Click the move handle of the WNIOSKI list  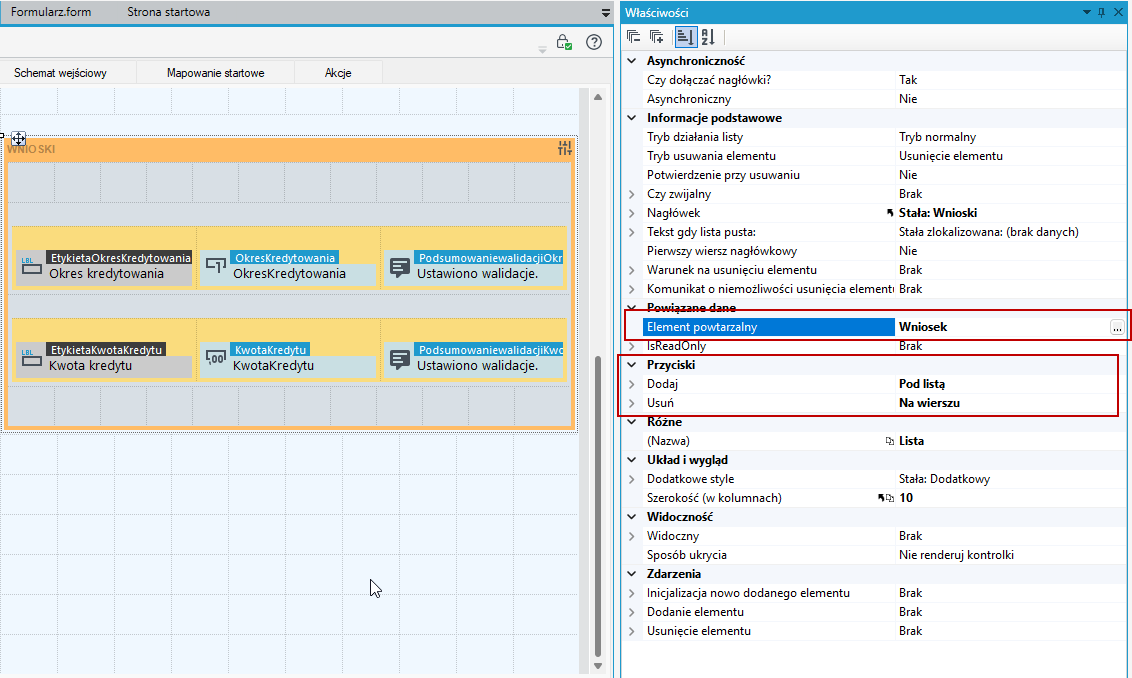tap(18, 138)
